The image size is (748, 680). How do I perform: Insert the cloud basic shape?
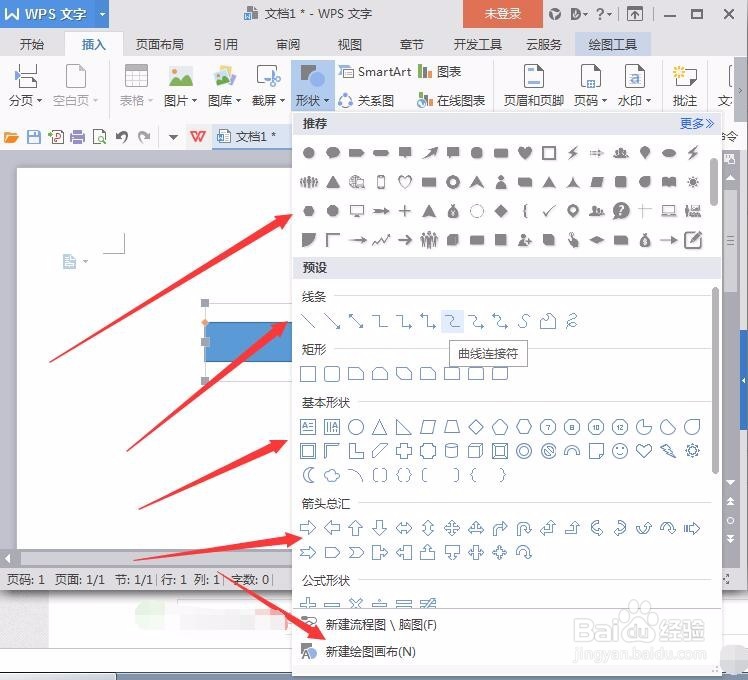pos(332,475)
